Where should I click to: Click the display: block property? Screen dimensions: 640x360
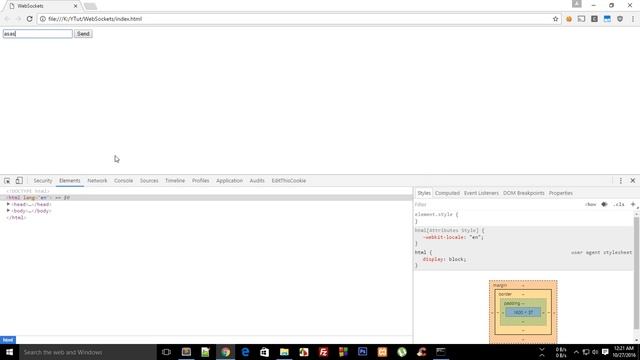pyautogui.click(x=444, y=259)
